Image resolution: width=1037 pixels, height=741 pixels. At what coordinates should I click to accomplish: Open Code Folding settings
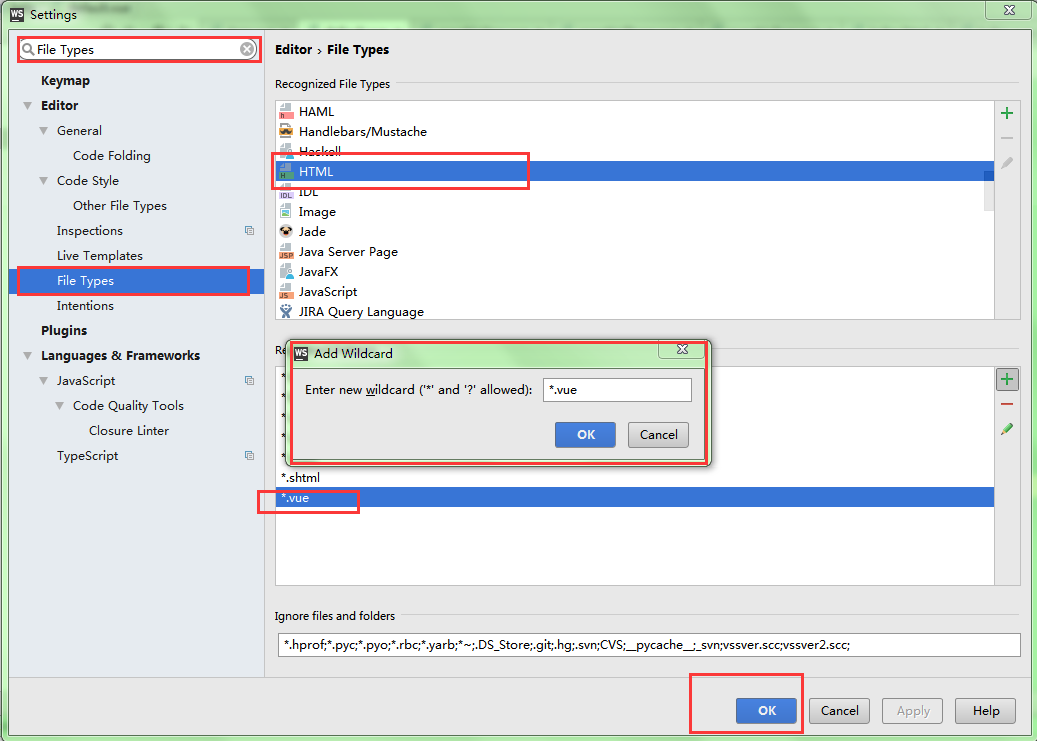coord(112,155)
